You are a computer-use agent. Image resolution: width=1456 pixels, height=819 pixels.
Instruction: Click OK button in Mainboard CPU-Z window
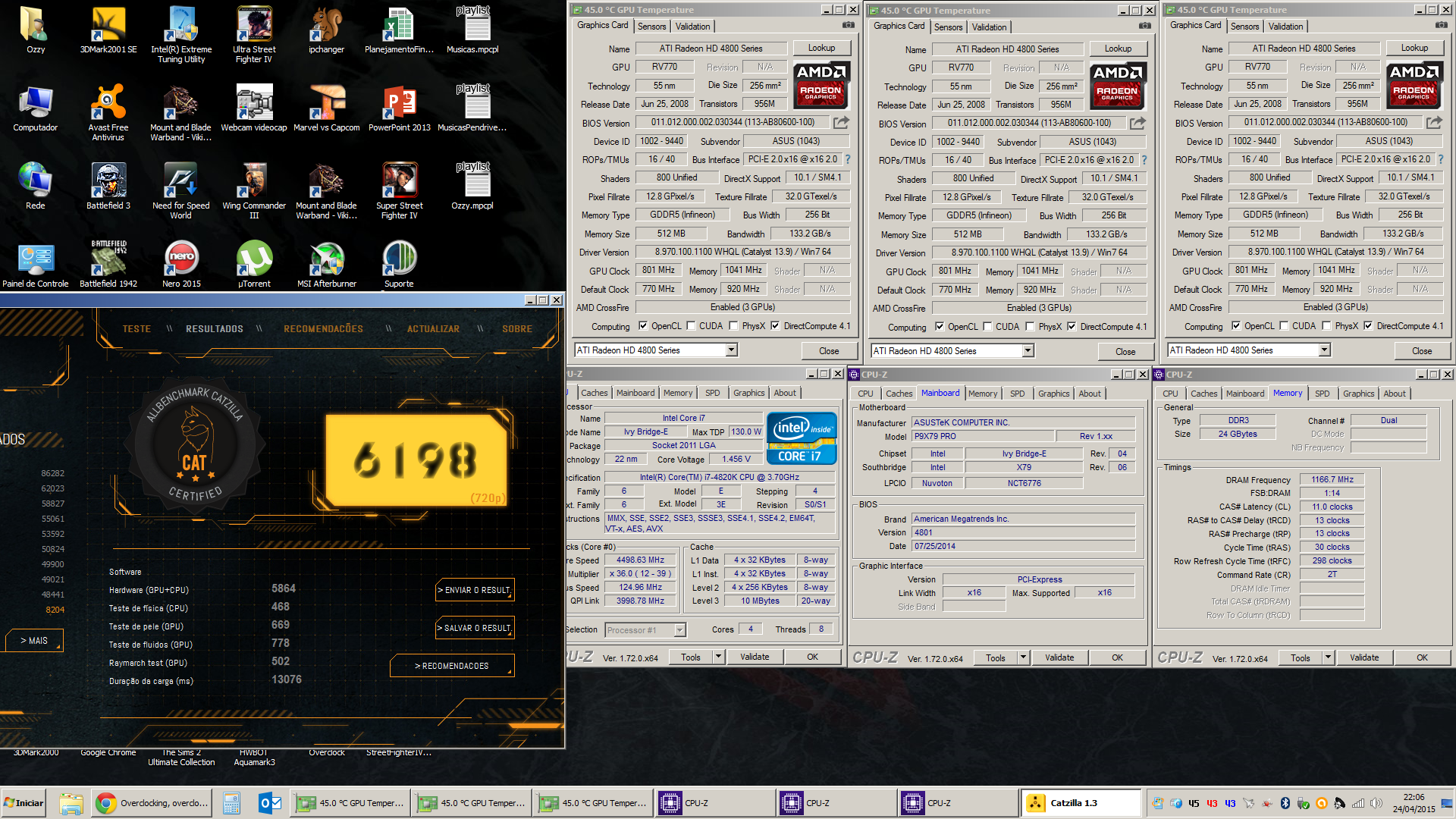point(1117,657)
